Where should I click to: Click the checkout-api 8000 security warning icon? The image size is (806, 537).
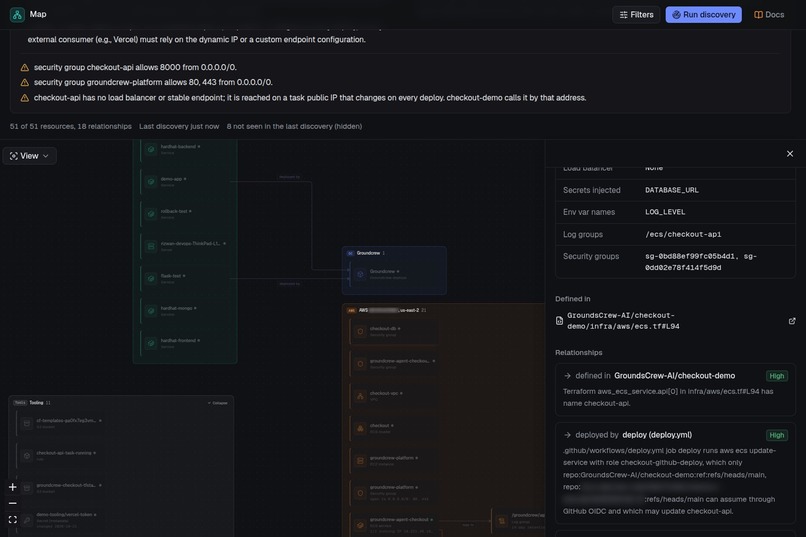click(x=24, y=67)
